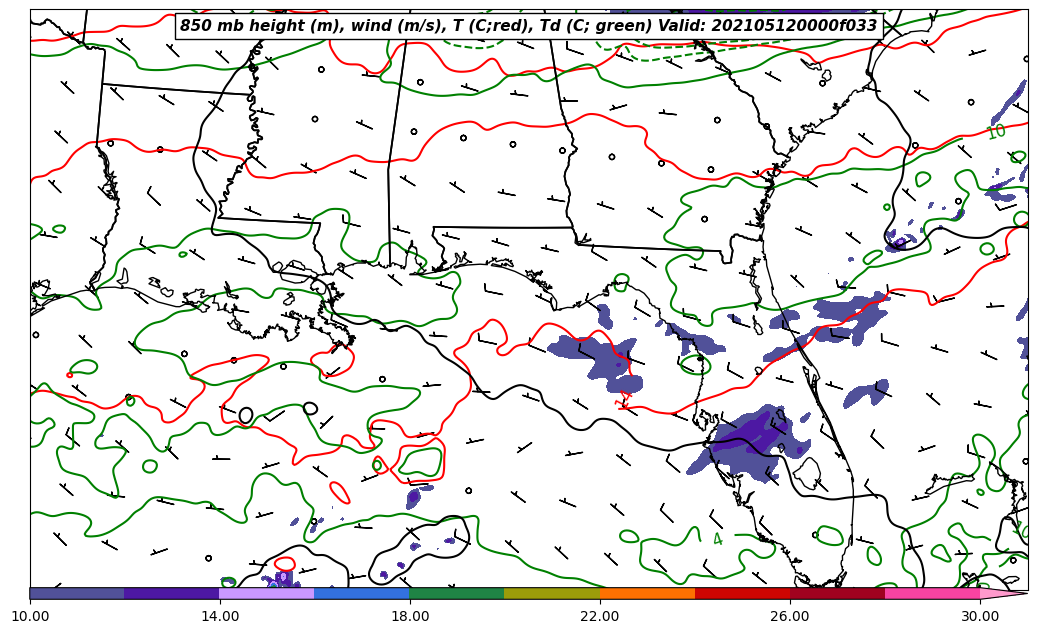
Task: Pick the olive 20–22 colorbar segment
Action: pyautogui.click(x=552, y=593)
